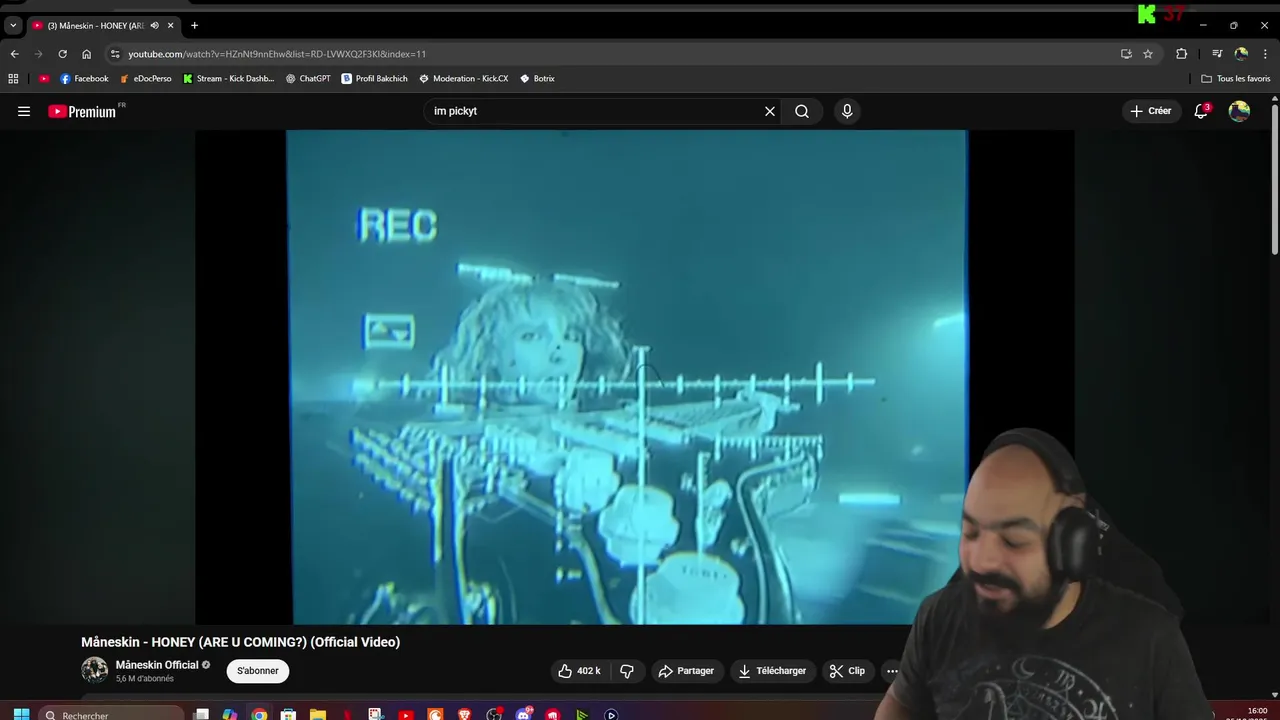Open the apps grid in bookmarks bar
This screenshot has height=720, width=1280.
click(13, 78)
